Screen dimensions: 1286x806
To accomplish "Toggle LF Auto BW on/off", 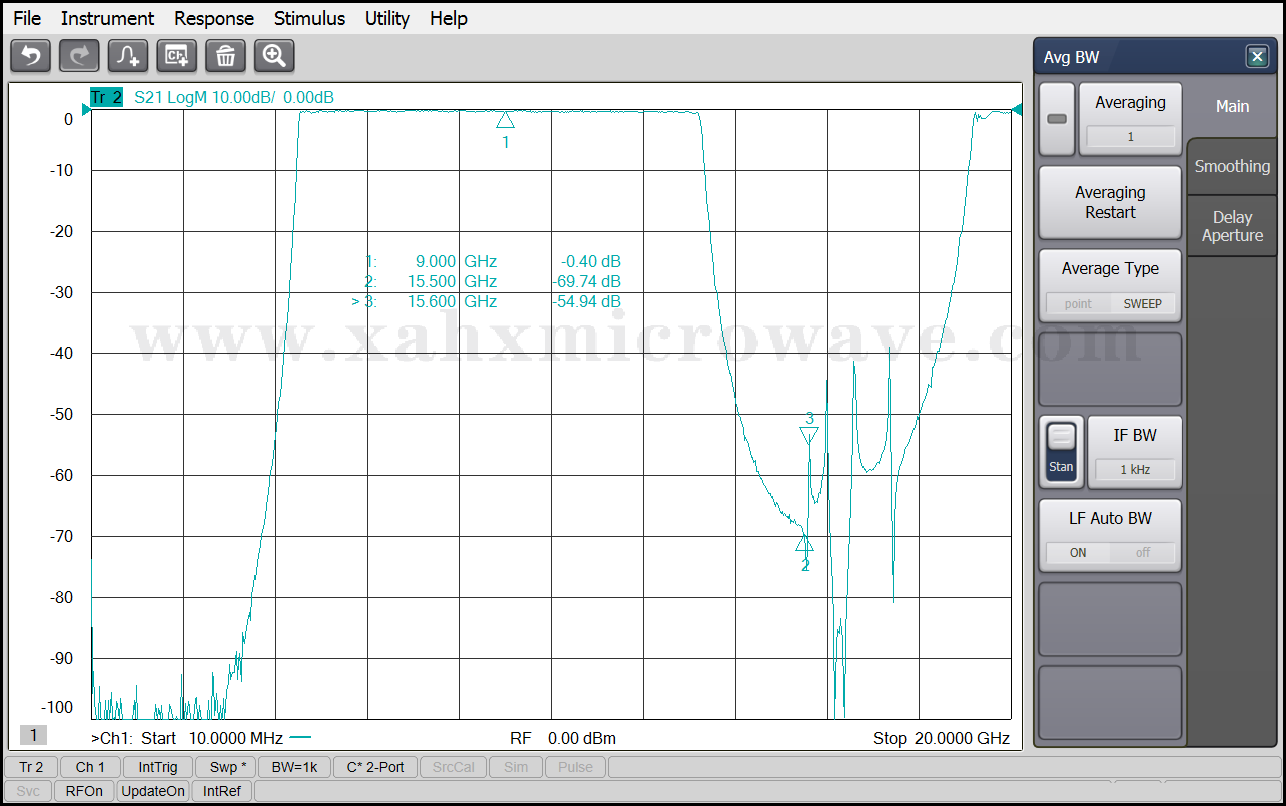I will tap(1110, 552).
